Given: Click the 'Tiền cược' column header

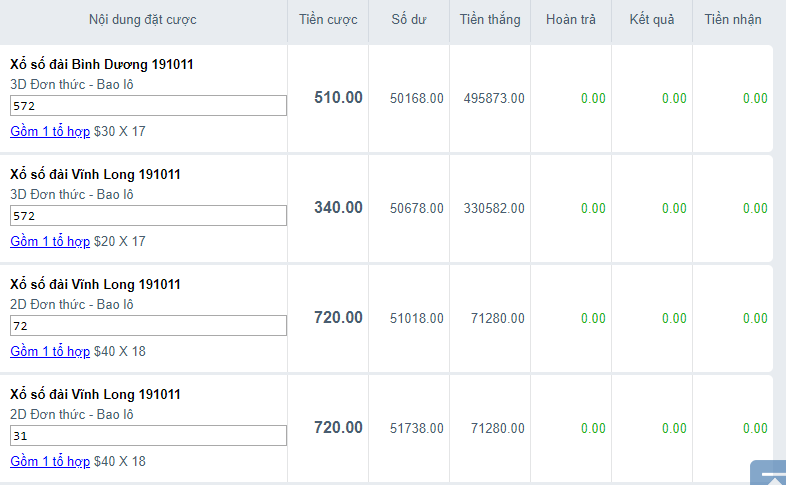Looking at the screenshot, I should pos(328,20).
